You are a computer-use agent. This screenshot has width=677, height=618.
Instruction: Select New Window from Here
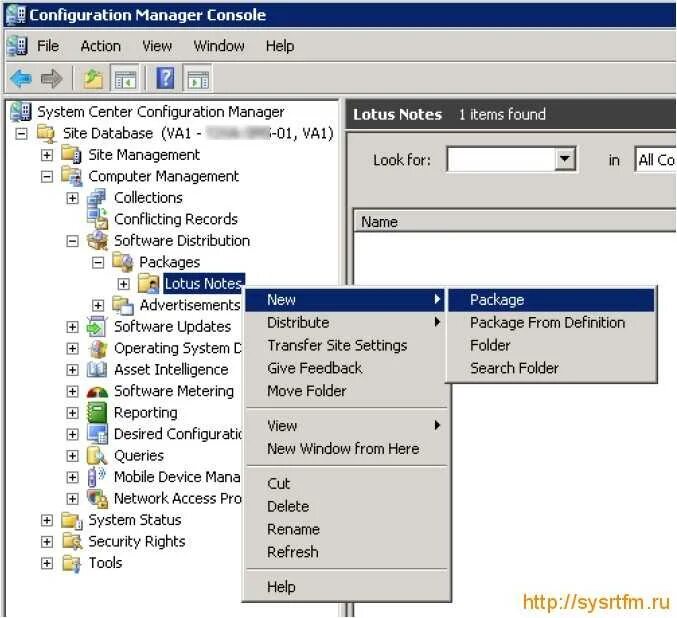click(x=345, y=449)
